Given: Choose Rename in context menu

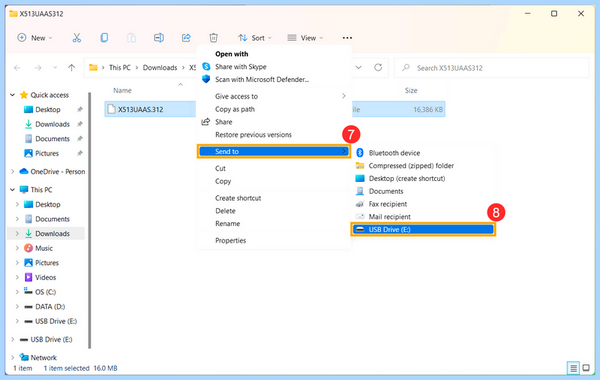Looking at the screenshot, I should (227, 223).
